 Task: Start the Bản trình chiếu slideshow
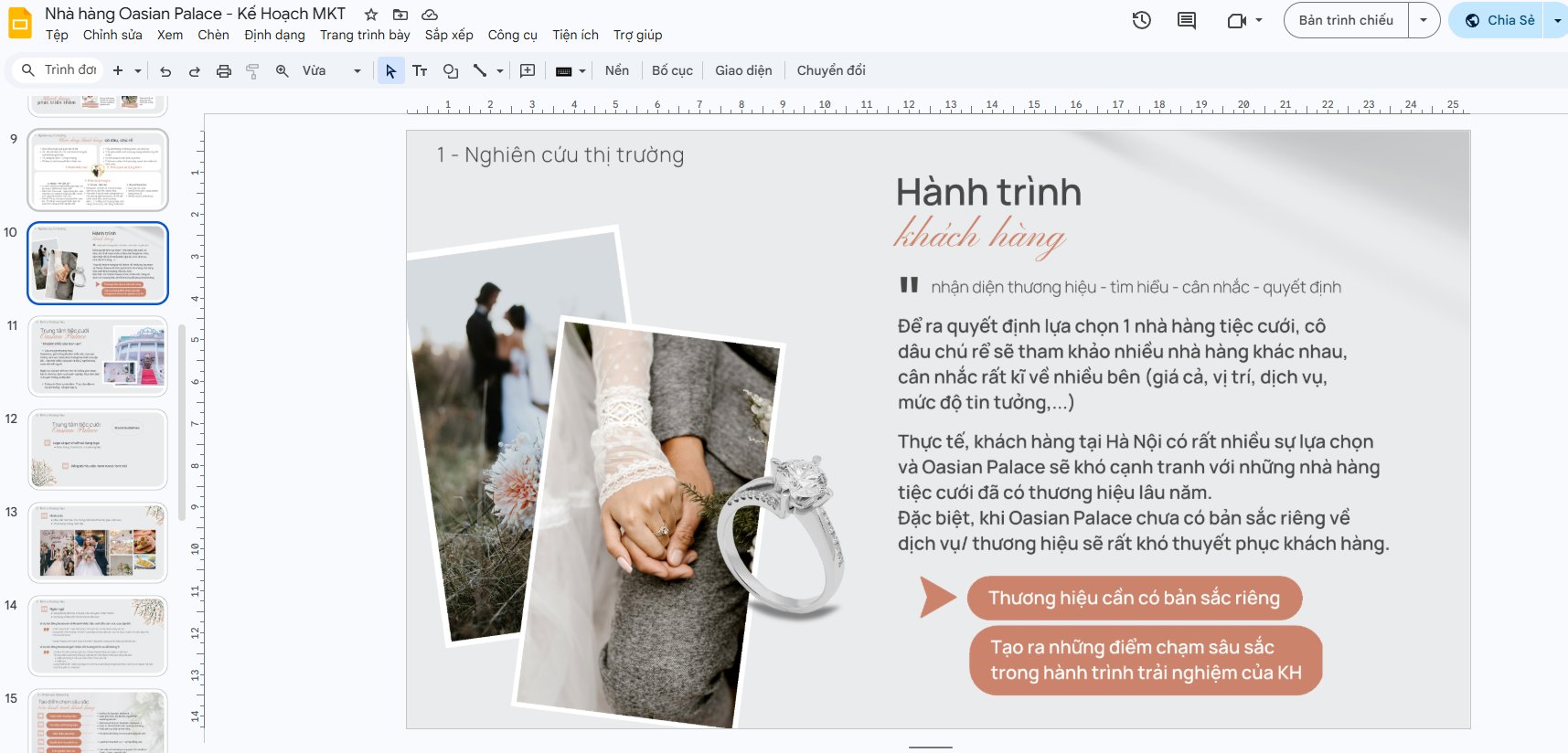(1346, 20)
